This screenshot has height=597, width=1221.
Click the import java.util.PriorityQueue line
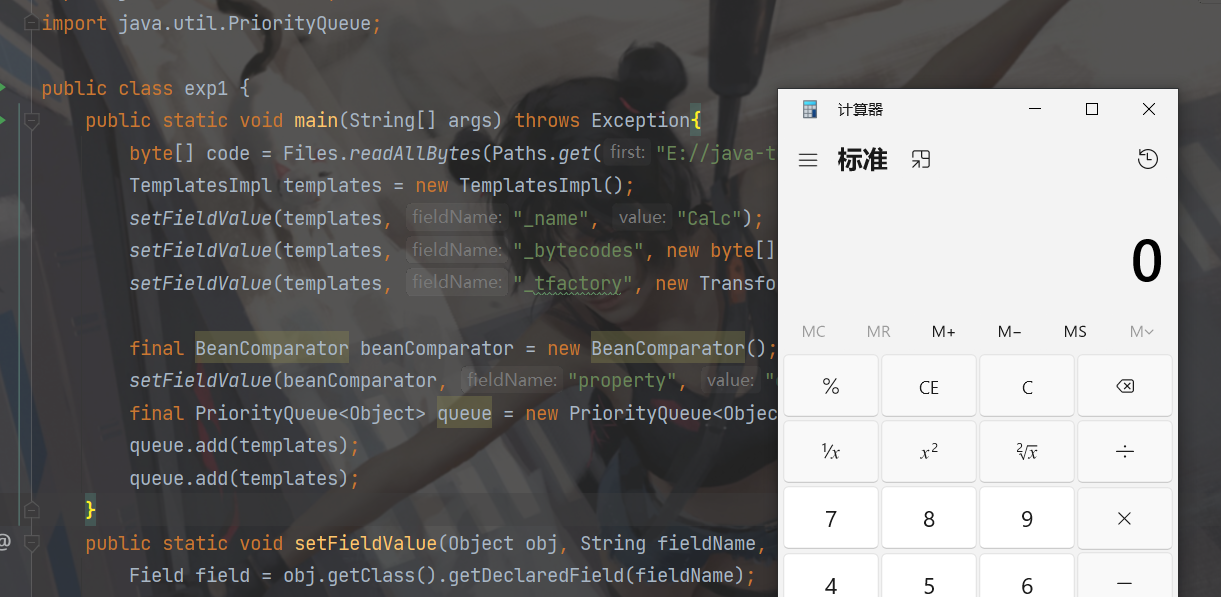[x=212, y=23]
